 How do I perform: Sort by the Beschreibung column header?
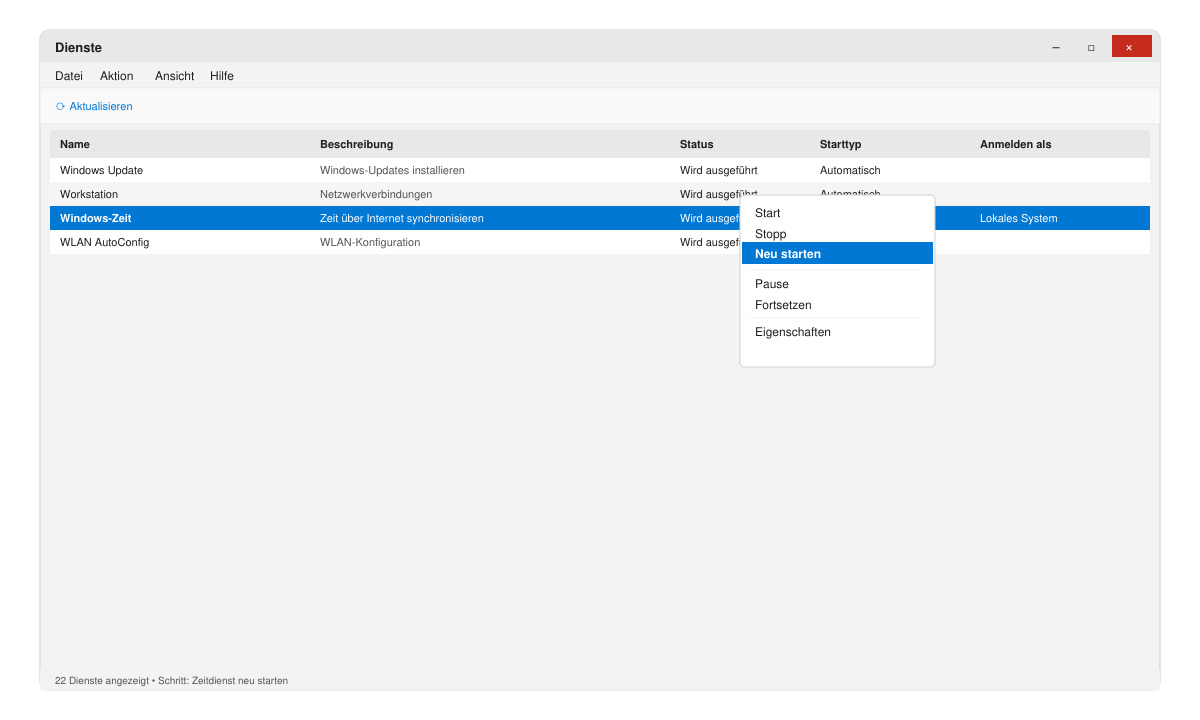click(x=356, y=144)
